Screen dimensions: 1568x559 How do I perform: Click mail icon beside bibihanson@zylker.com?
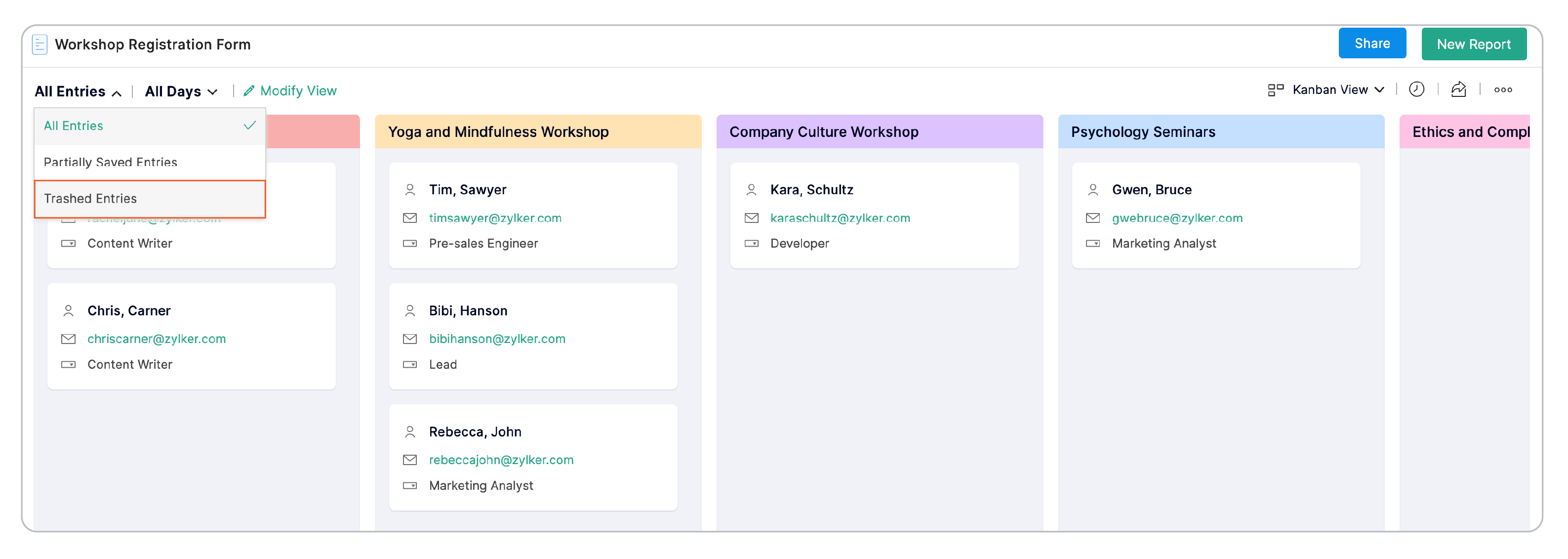click(x=410, y=339)
